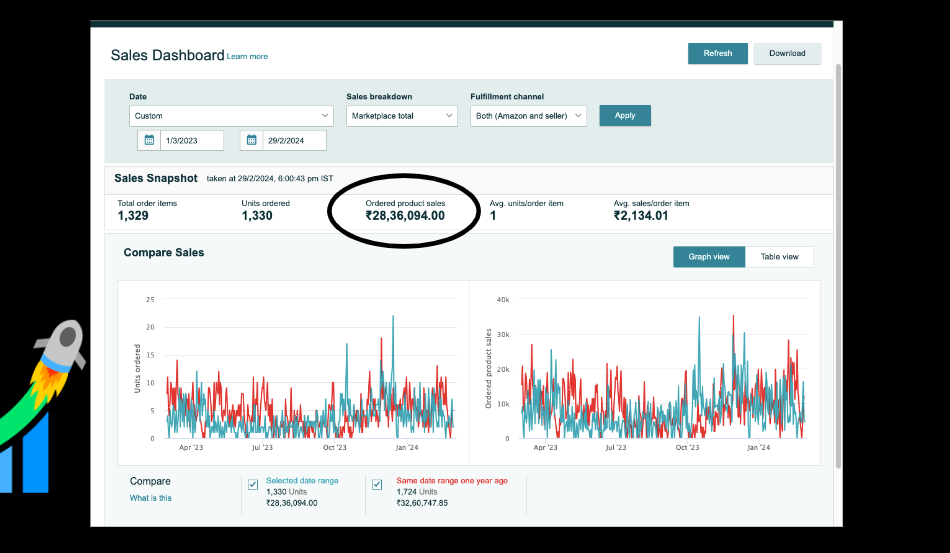Click the Ordered product sales amount
Viewport: 950px width, 553px height.
click(405, 216)
